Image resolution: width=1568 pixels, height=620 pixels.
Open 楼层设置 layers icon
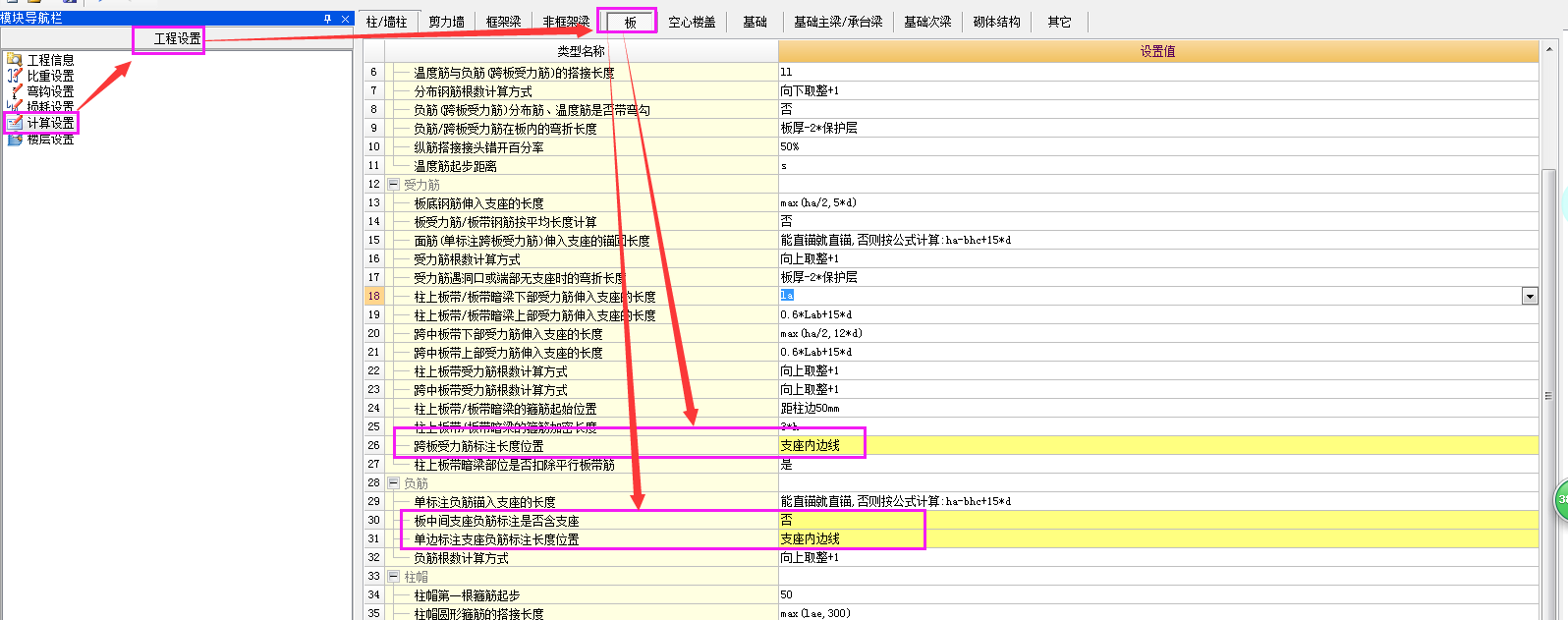pyautogui.click(x=14, y=140)
